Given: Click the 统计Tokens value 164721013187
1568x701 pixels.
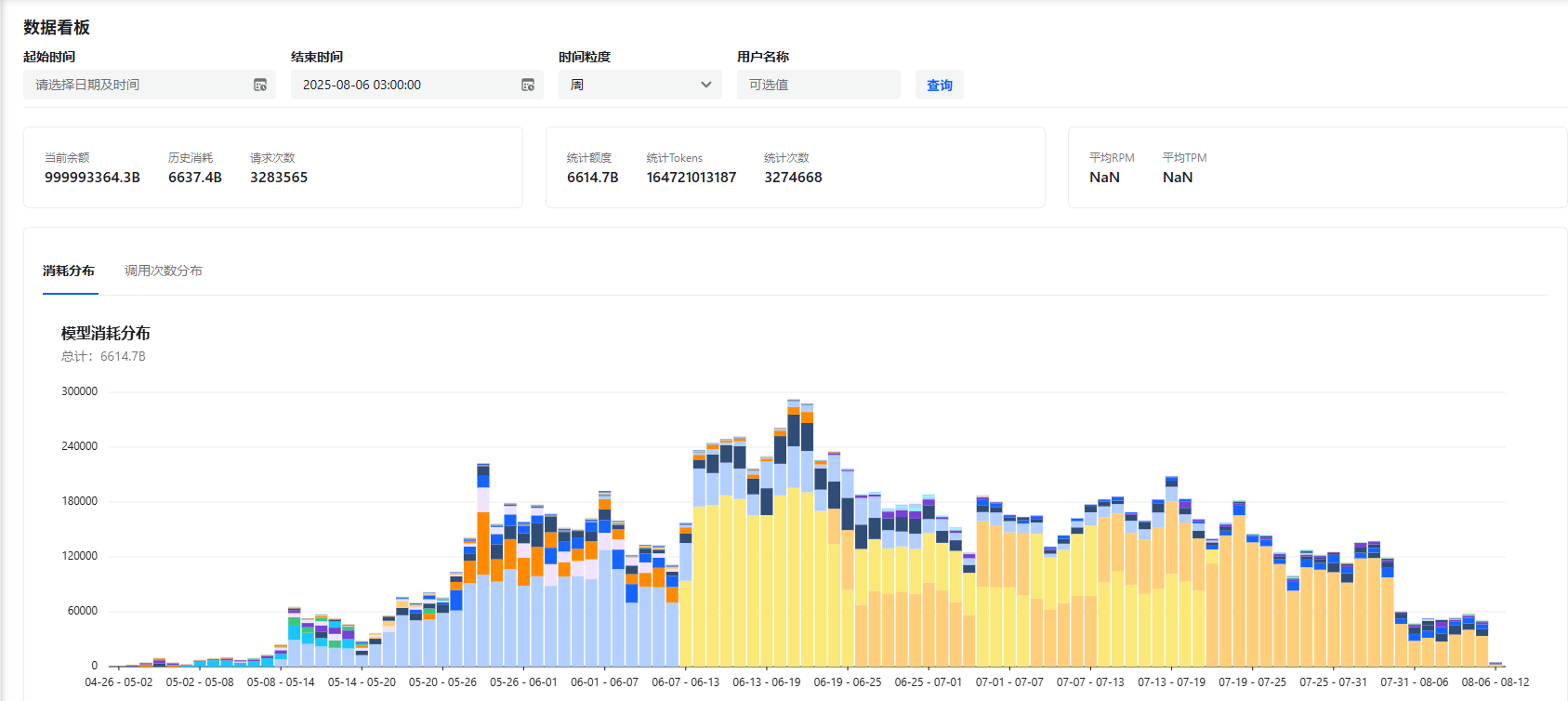Looking at the screenshot, I should click(692, 177).
